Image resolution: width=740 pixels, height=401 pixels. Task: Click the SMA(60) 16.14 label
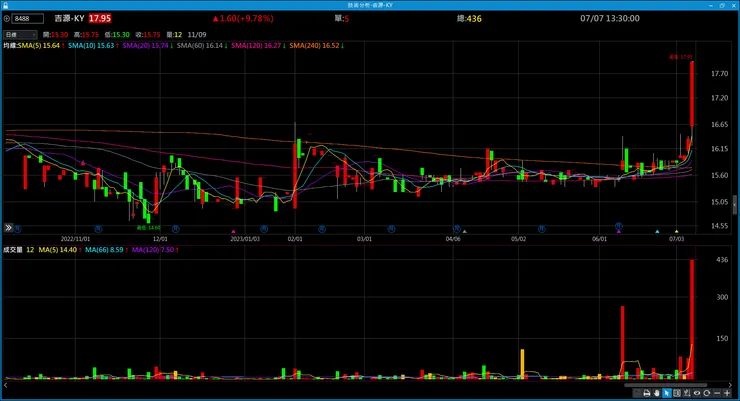pyautogui.click(x=202, y=46)
